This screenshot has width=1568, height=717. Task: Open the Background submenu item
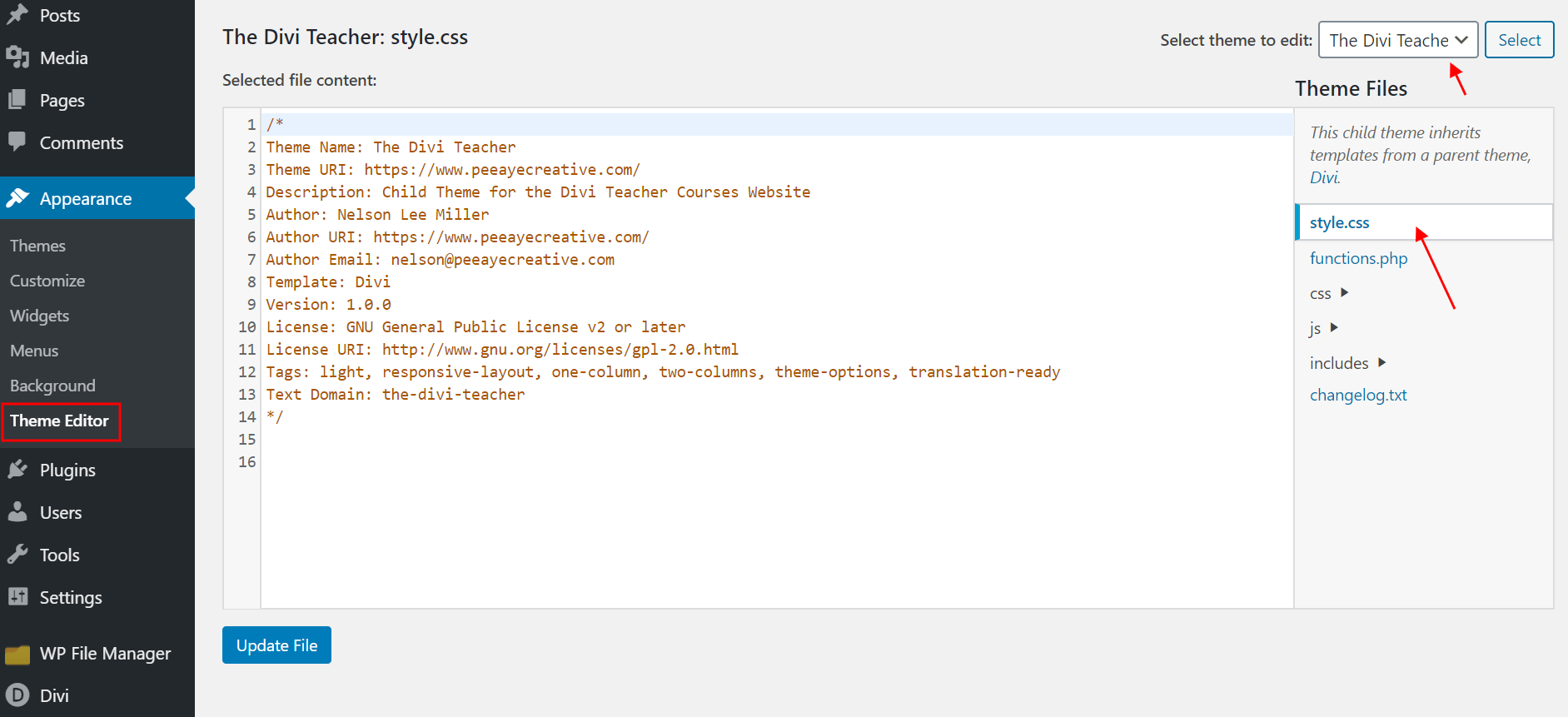click(x=52, y=386)
